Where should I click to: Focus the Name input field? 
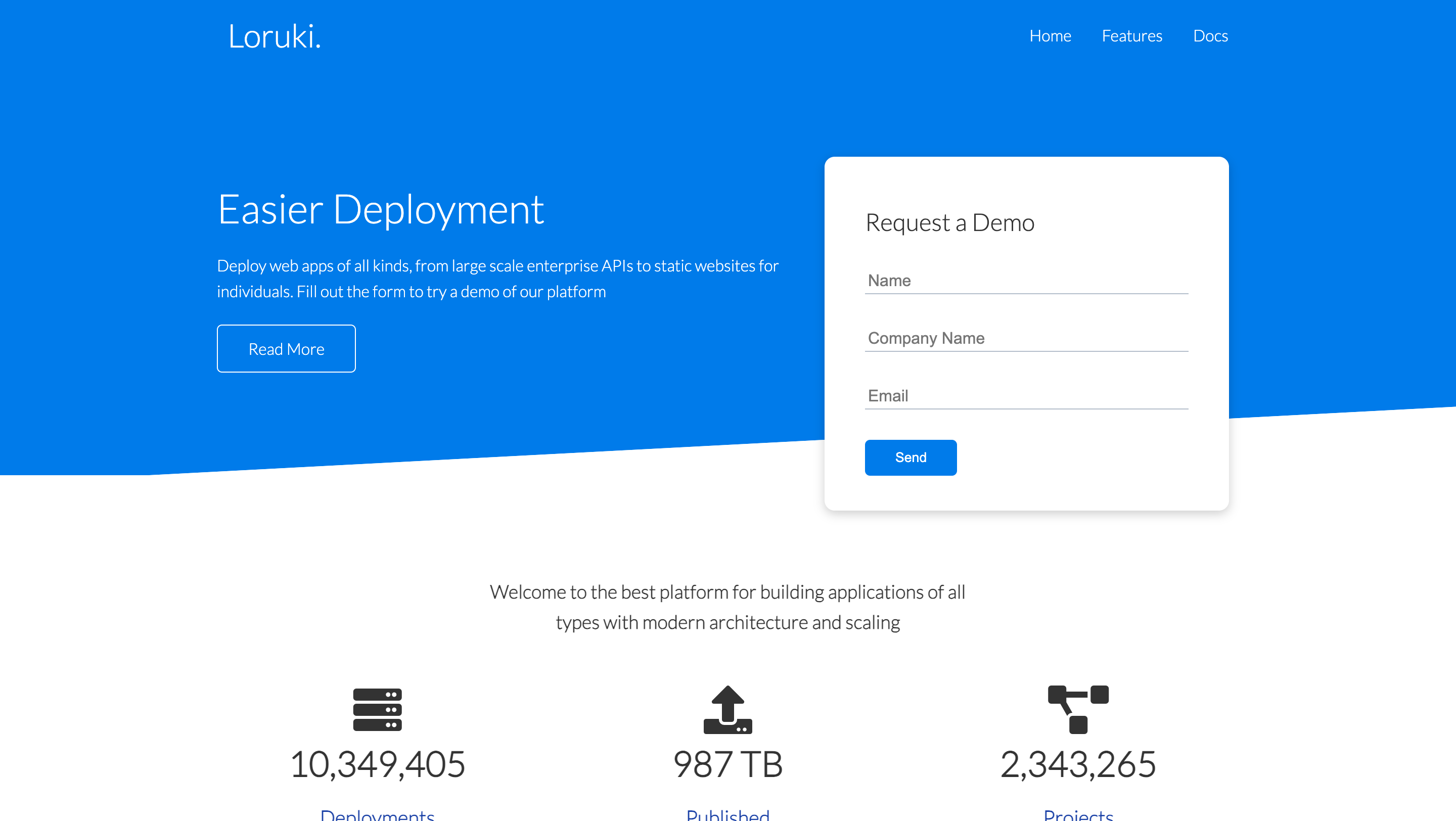(1026, 281)
